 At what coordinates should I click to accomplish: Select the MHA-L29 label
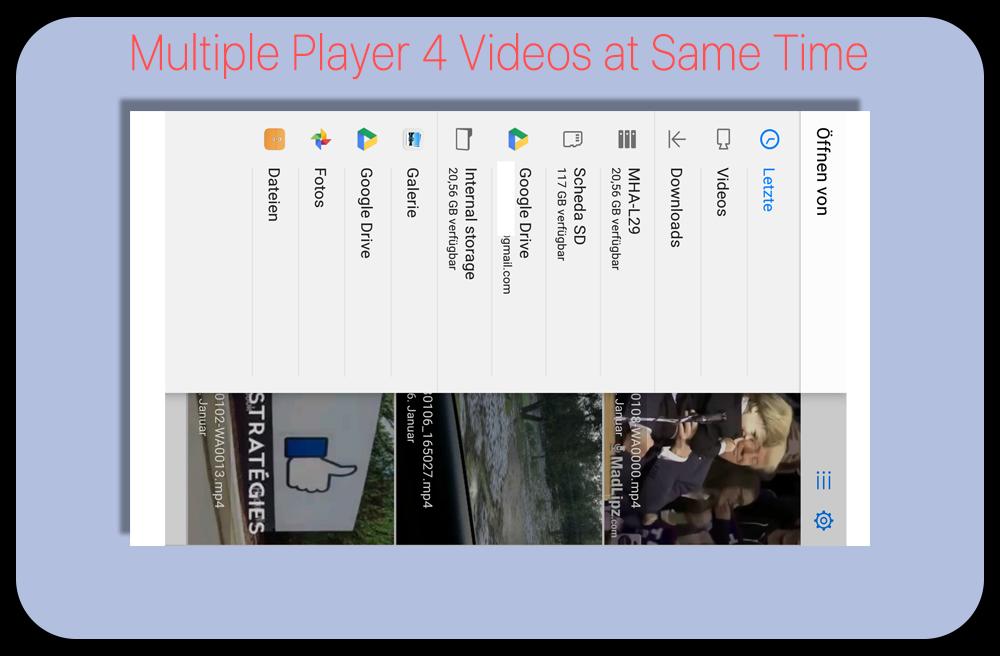[x=634, y=201]
